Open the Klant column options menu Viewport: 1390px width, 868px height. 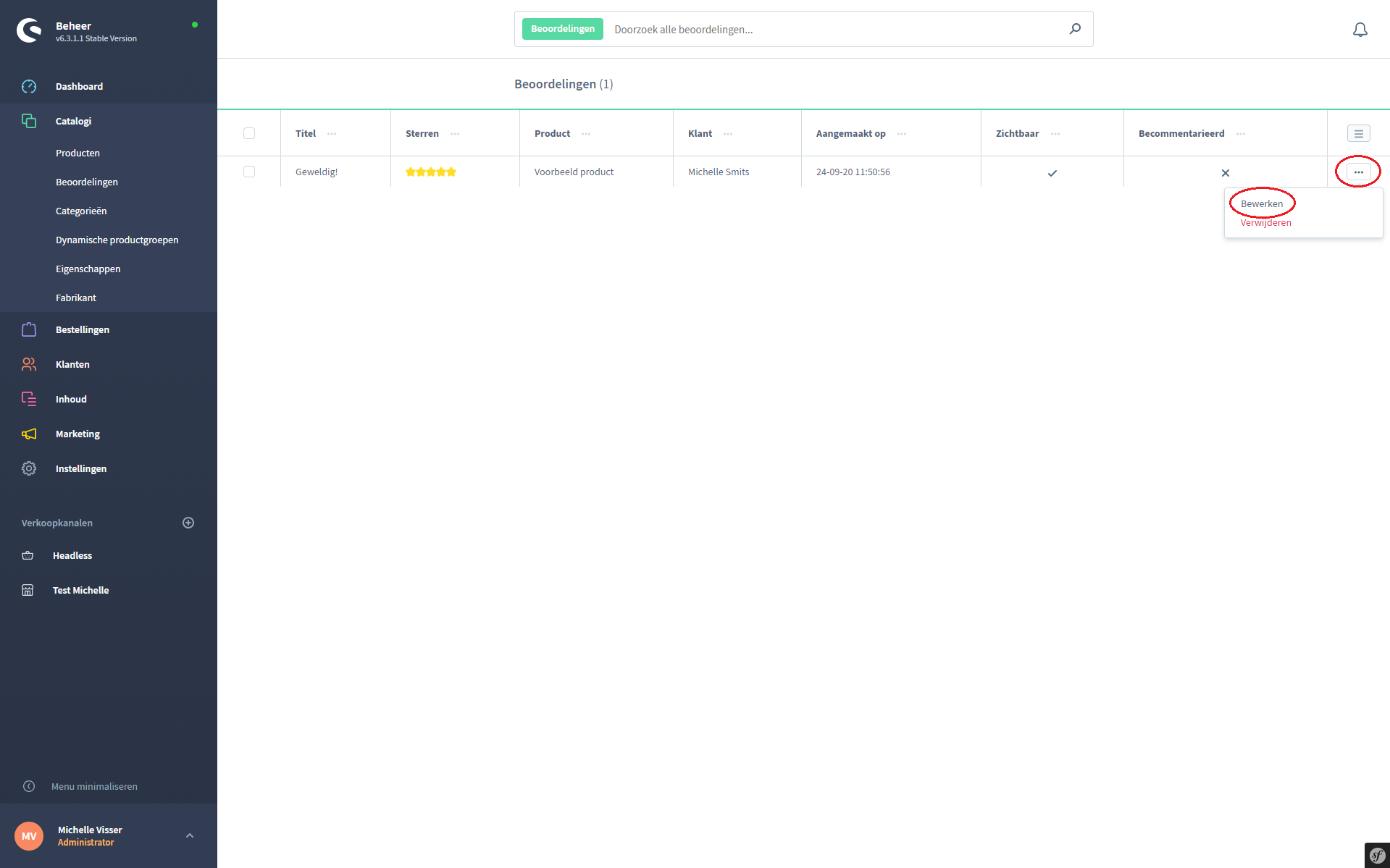[729, 134]
